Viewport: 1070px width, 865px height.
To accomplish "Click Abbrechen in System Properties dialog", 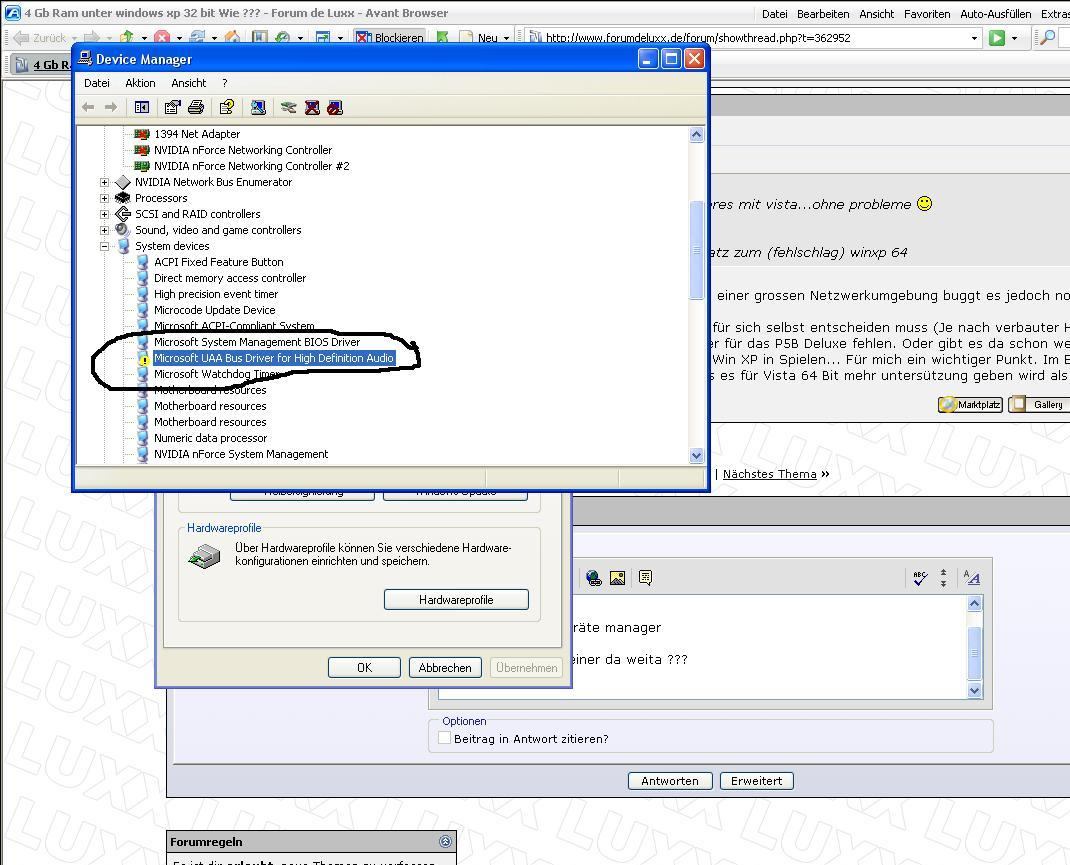I will (x=445, y=667).
